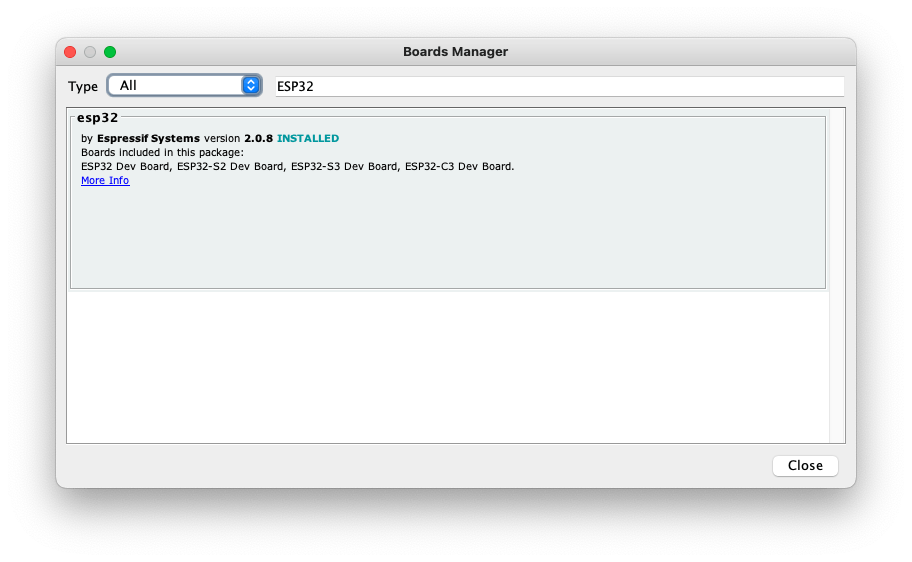Click the vertical scrollbar track of the list
The height and width of the screenshot is (562, 912).
click(837, 275)
